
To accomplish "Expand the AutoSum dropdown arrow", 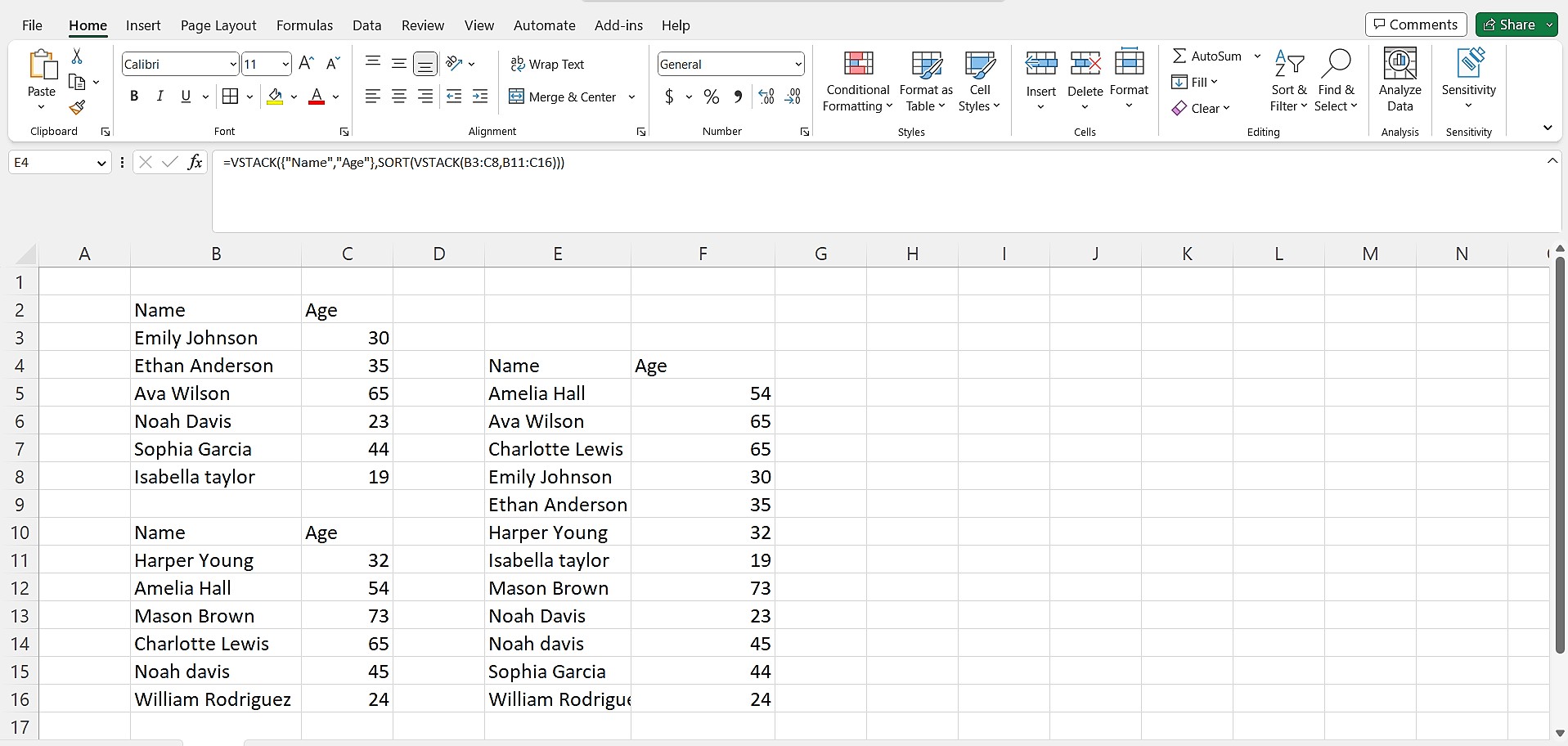I will (1257, 56).
